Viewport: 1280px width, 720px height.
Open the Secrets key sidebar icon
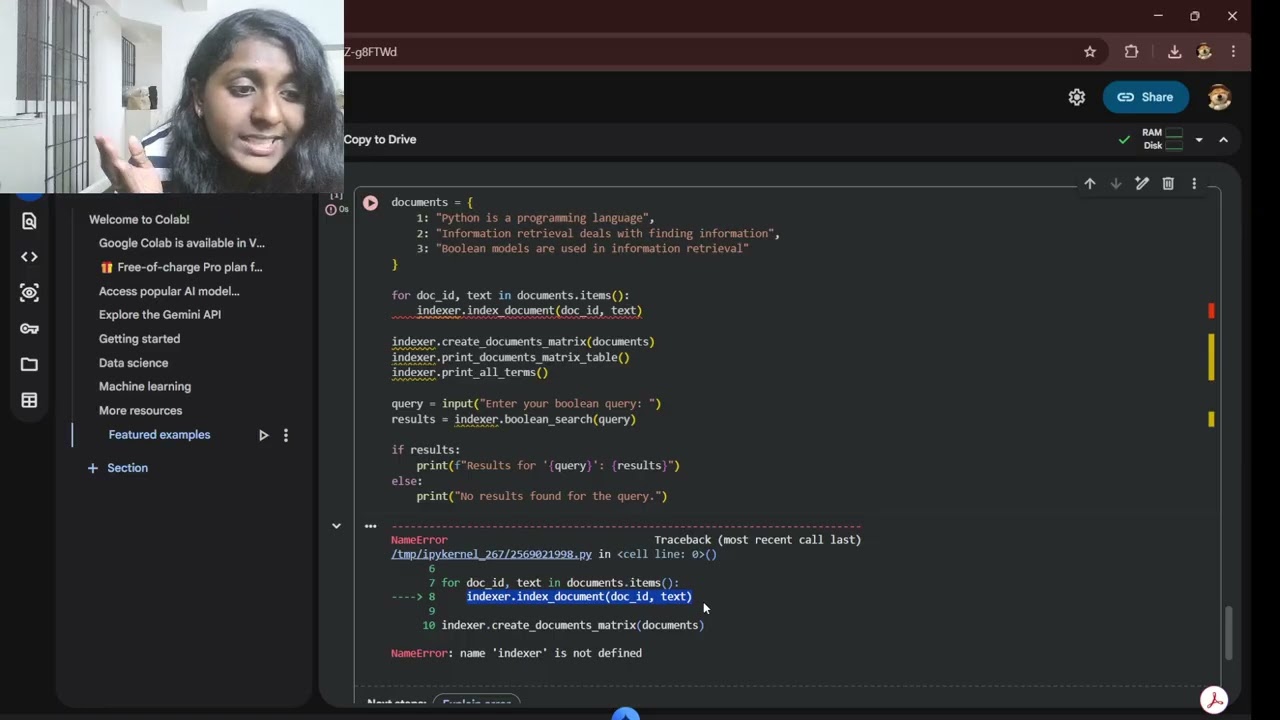point(29,329)
